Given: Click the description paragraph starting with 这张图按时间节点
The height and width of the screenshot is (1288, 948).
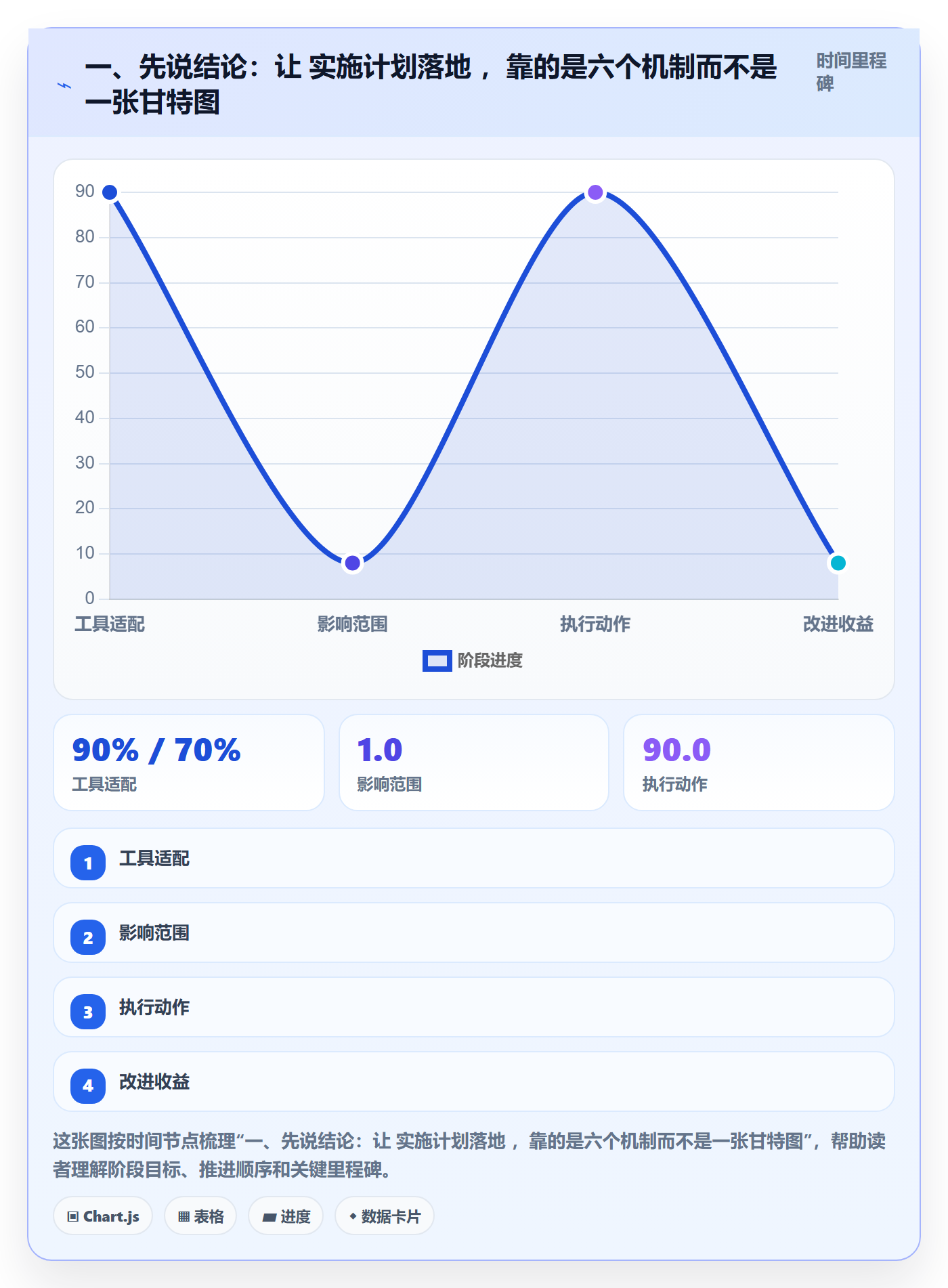Looking at the screenshot, I should pos(469,1155).
